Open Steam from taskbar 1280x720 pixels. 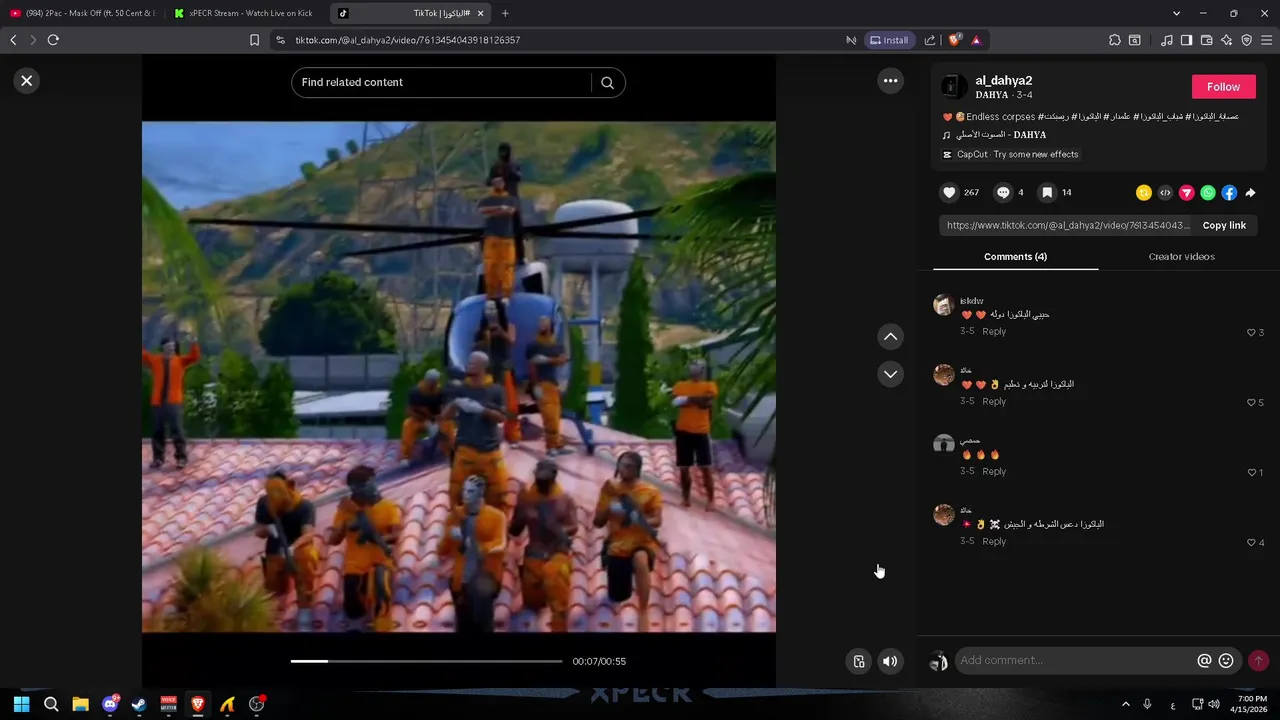coord(139,704)
